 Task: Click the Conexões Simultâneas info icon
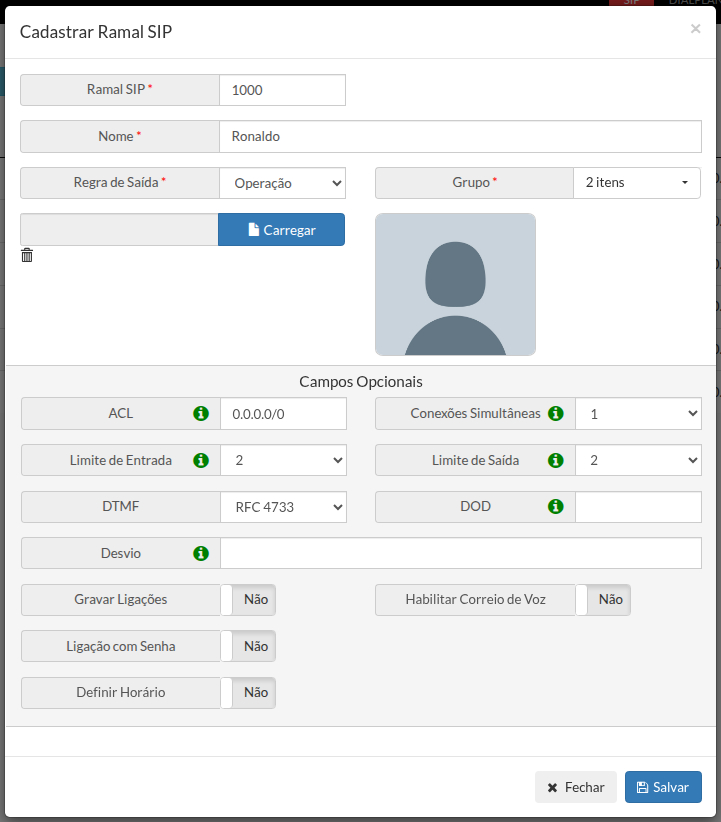point(555,413)
